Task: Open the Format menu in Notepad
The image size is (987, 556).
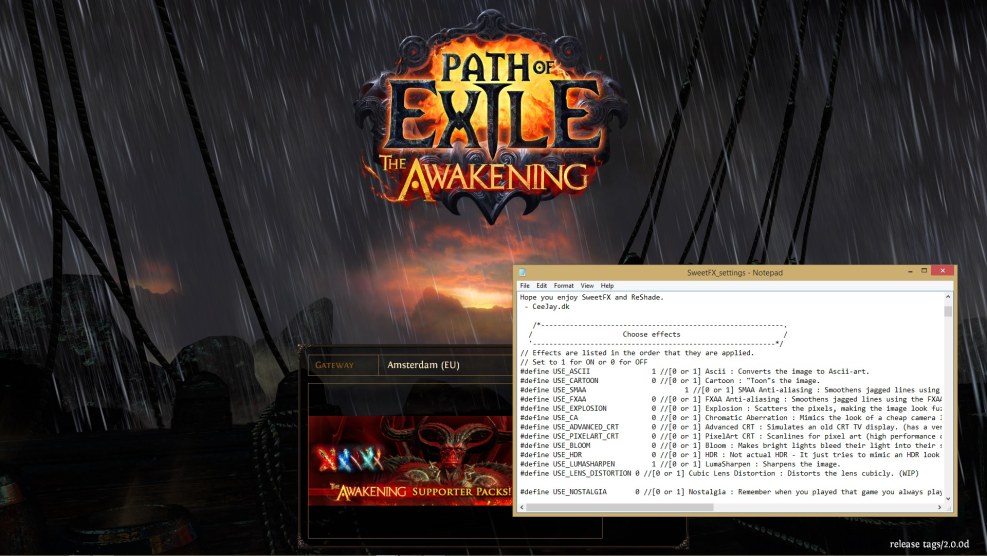Action: (564, 286)
